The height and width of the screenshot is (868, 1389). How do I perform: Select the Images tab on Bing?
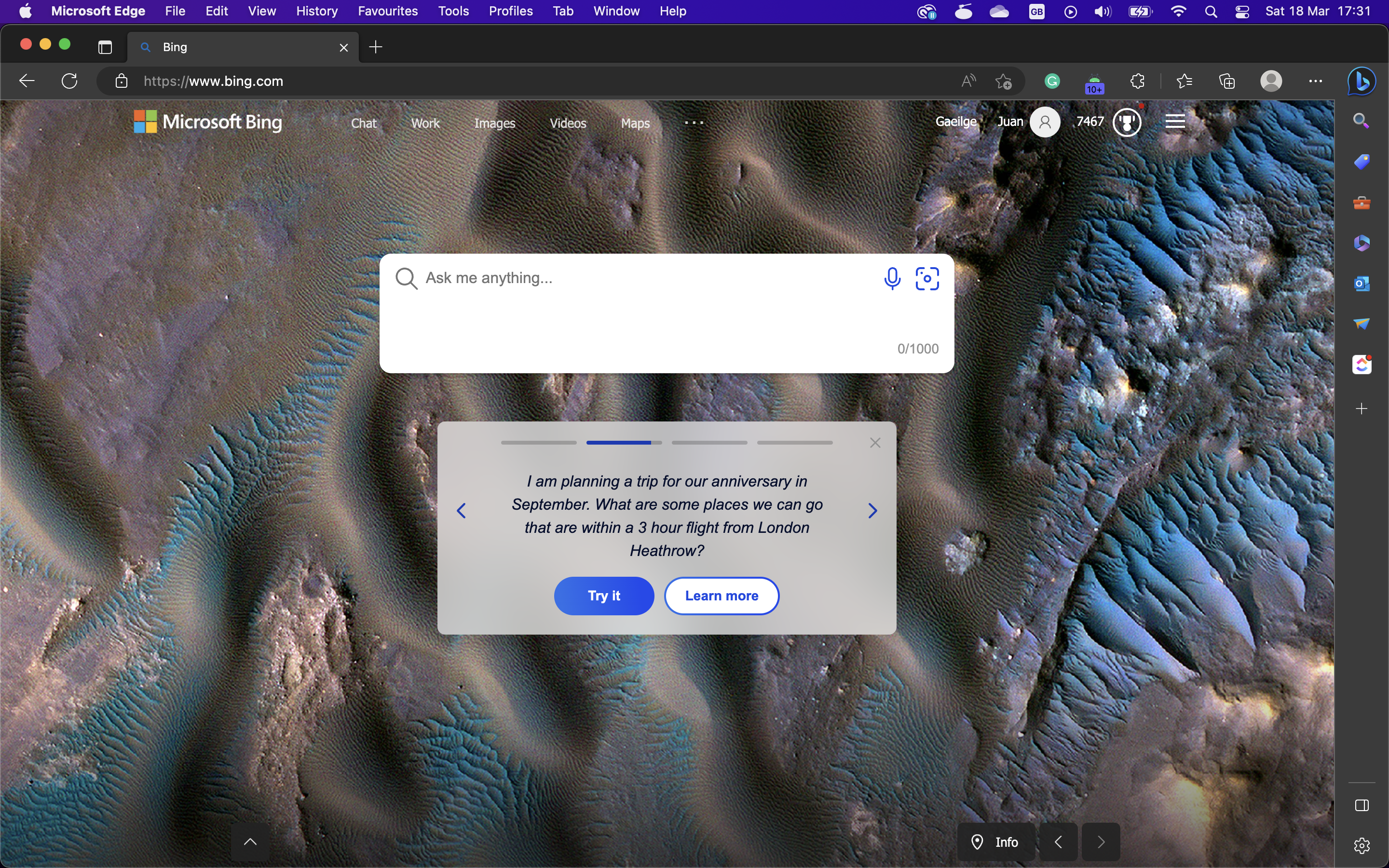click(495, 123)
